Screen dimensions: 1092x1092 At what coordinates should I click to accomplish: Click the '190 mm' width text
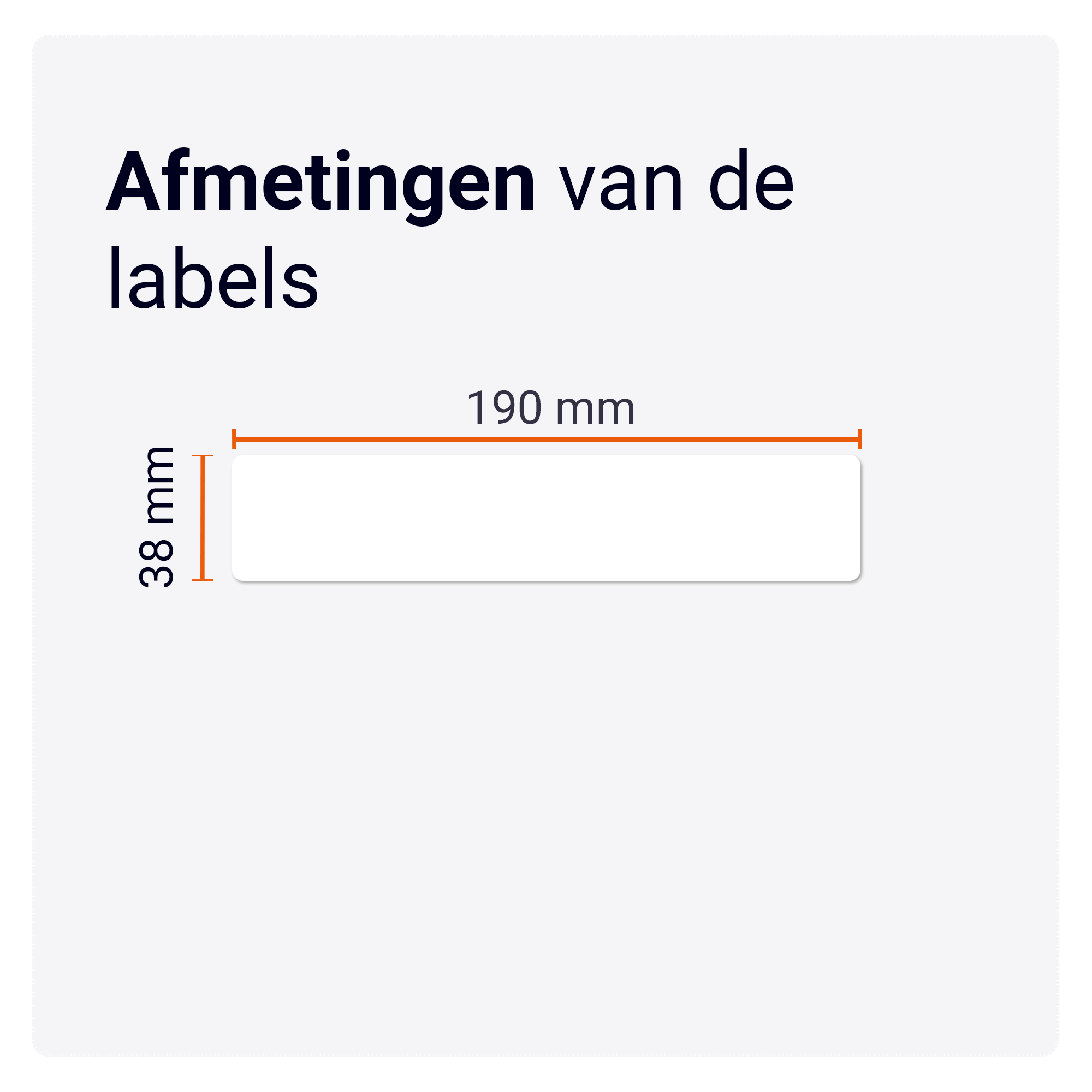(x=550, y=407)
